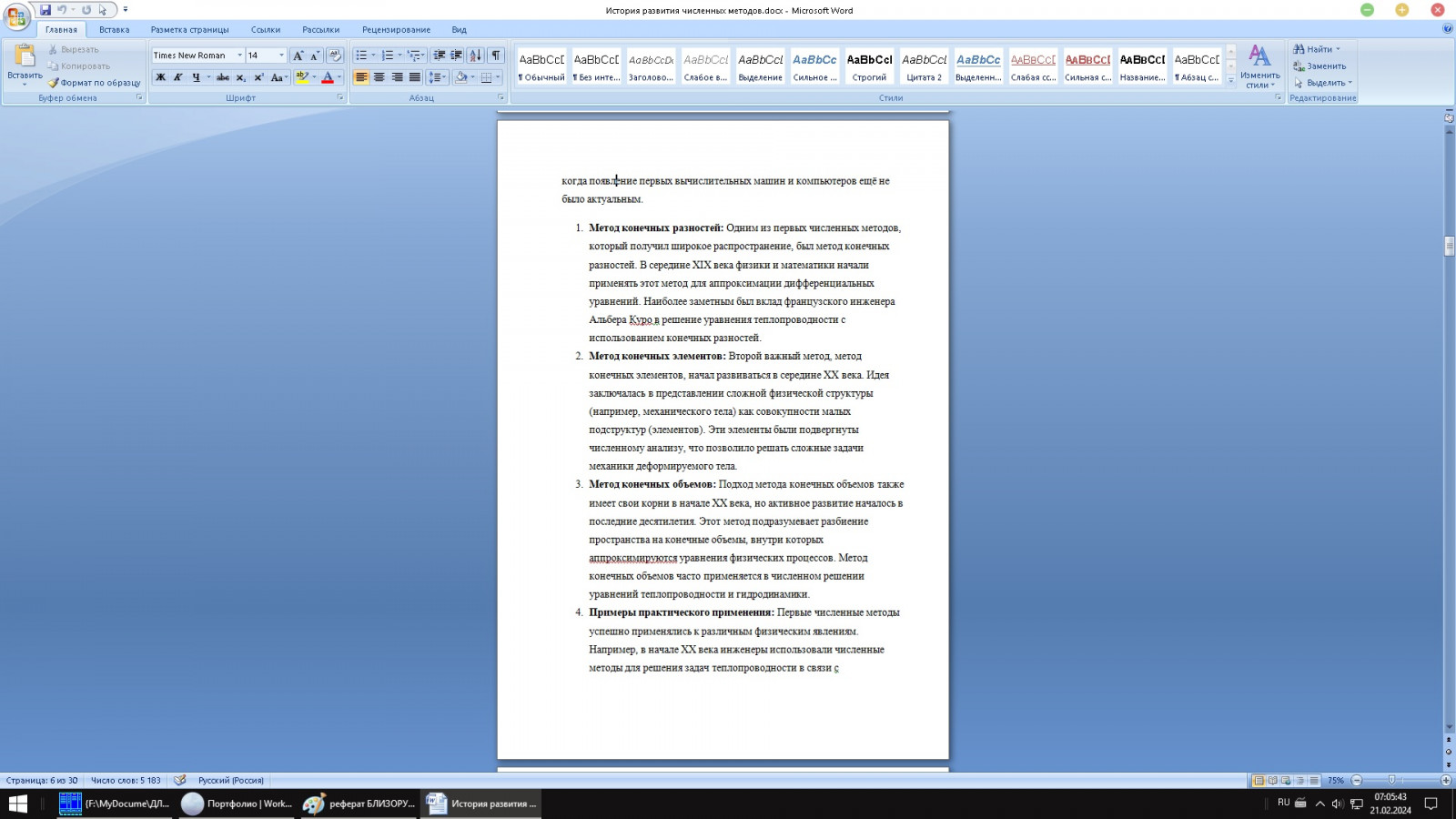Screen dimensions: 1456x819
Task: Toggle subscript formatting
Action: pos(241,77)
